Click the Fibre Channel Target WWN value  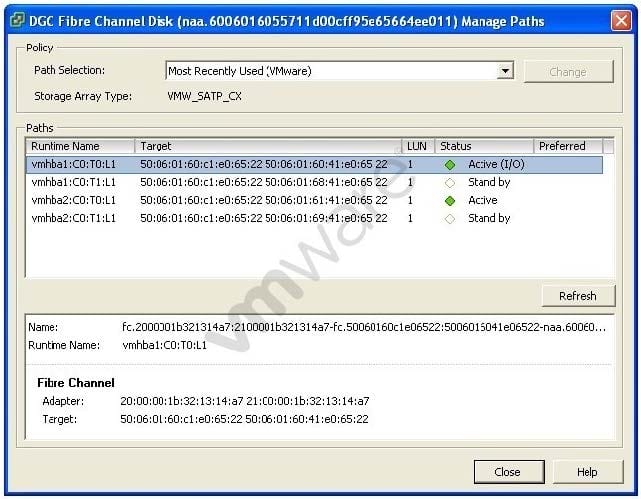click(244, 419)
